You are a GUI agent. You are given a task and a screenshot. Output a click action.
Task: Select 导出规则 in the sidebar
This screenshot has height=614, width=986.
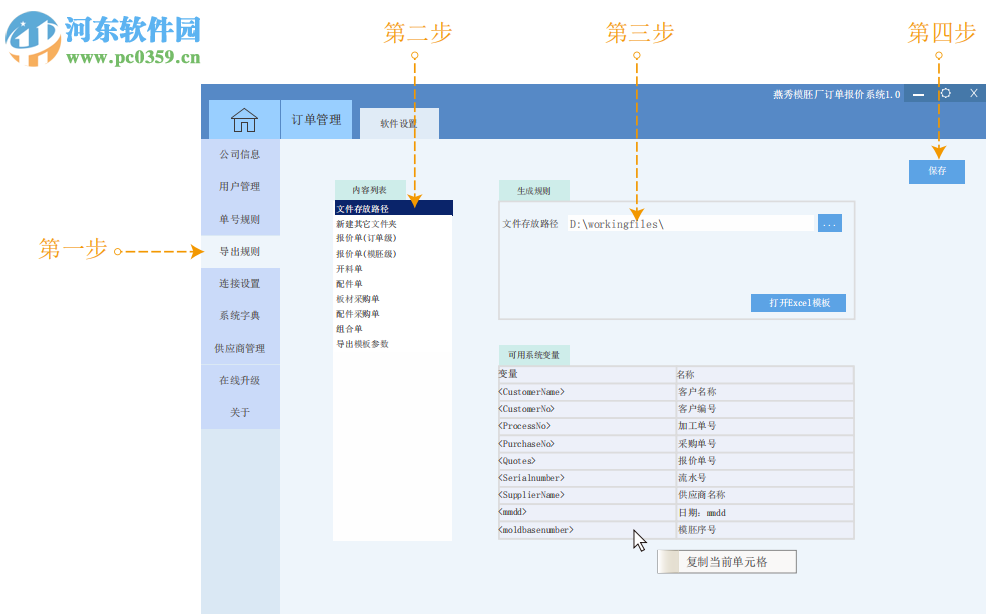240,252
